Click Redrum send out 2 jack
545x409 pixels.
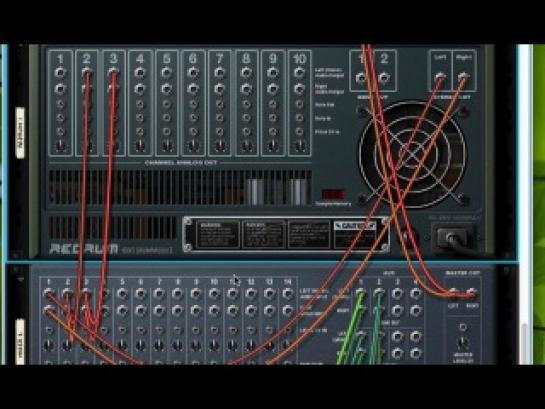[x=383, y=78]
